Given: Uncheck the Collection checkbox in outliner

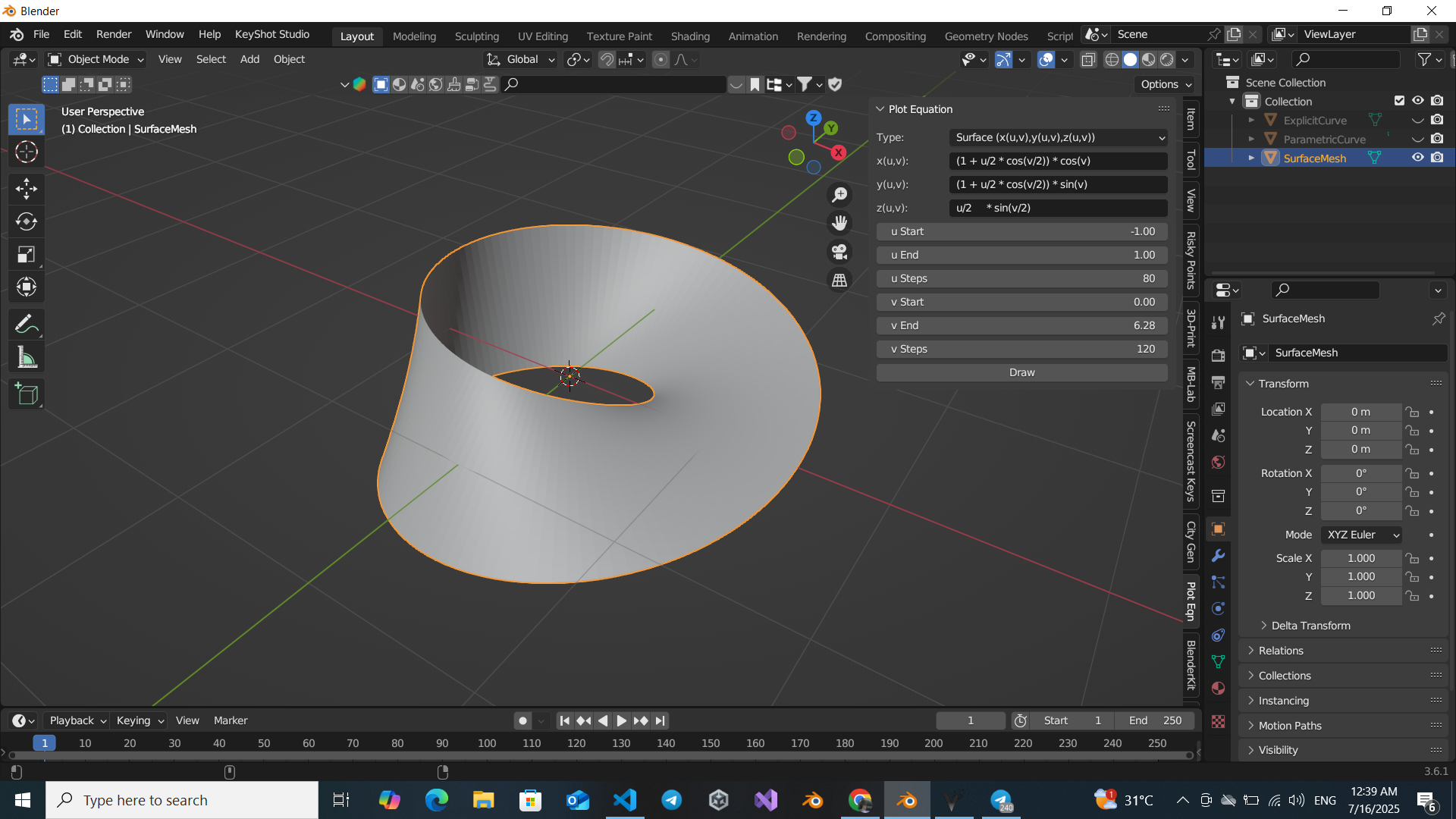Looking at the screenshot, I should point(1398,100).
